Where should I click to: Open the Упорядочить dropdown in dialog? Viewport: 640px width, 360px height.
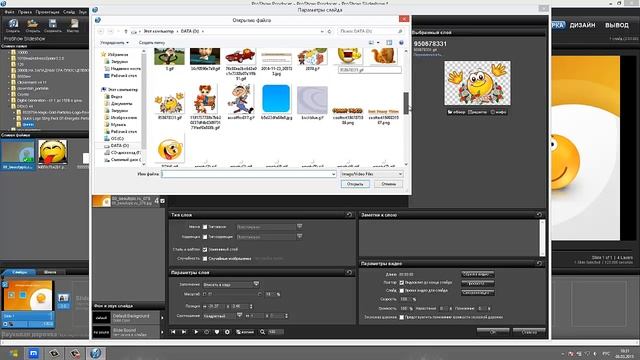coord(114,42)
